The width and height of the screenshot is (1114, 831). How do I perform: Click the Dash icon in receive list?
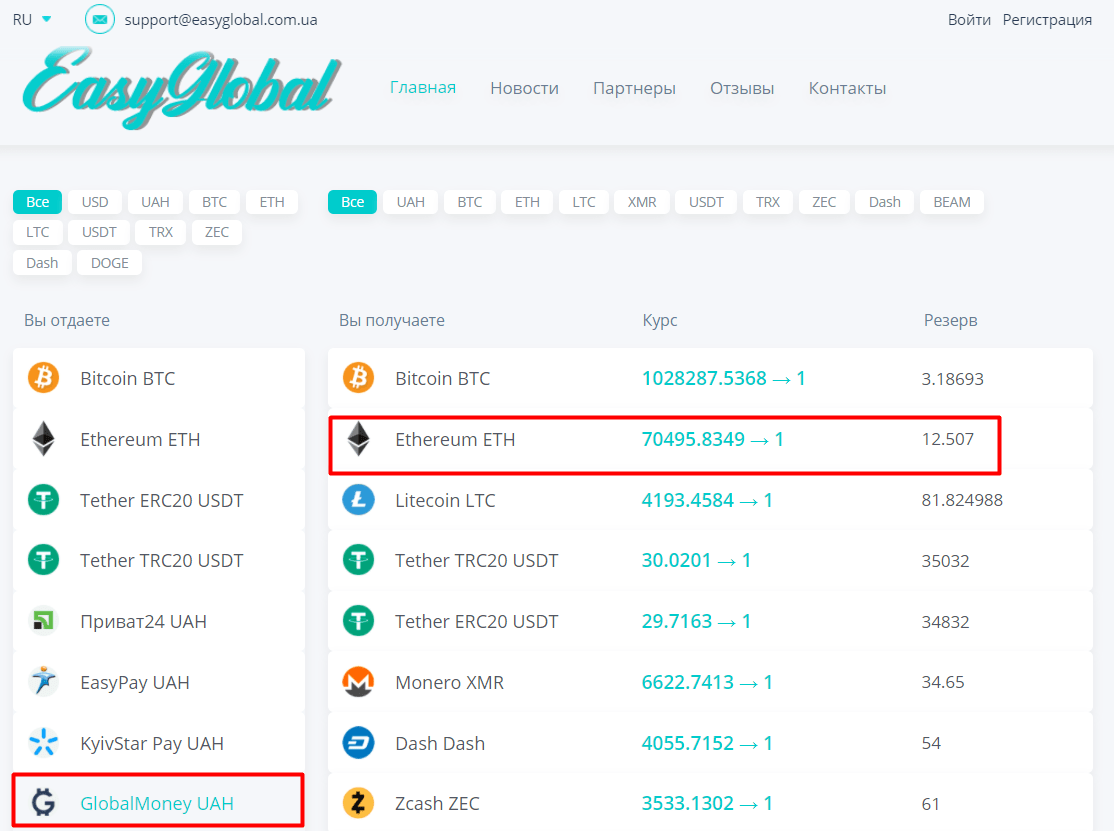(x=358, y=743)
